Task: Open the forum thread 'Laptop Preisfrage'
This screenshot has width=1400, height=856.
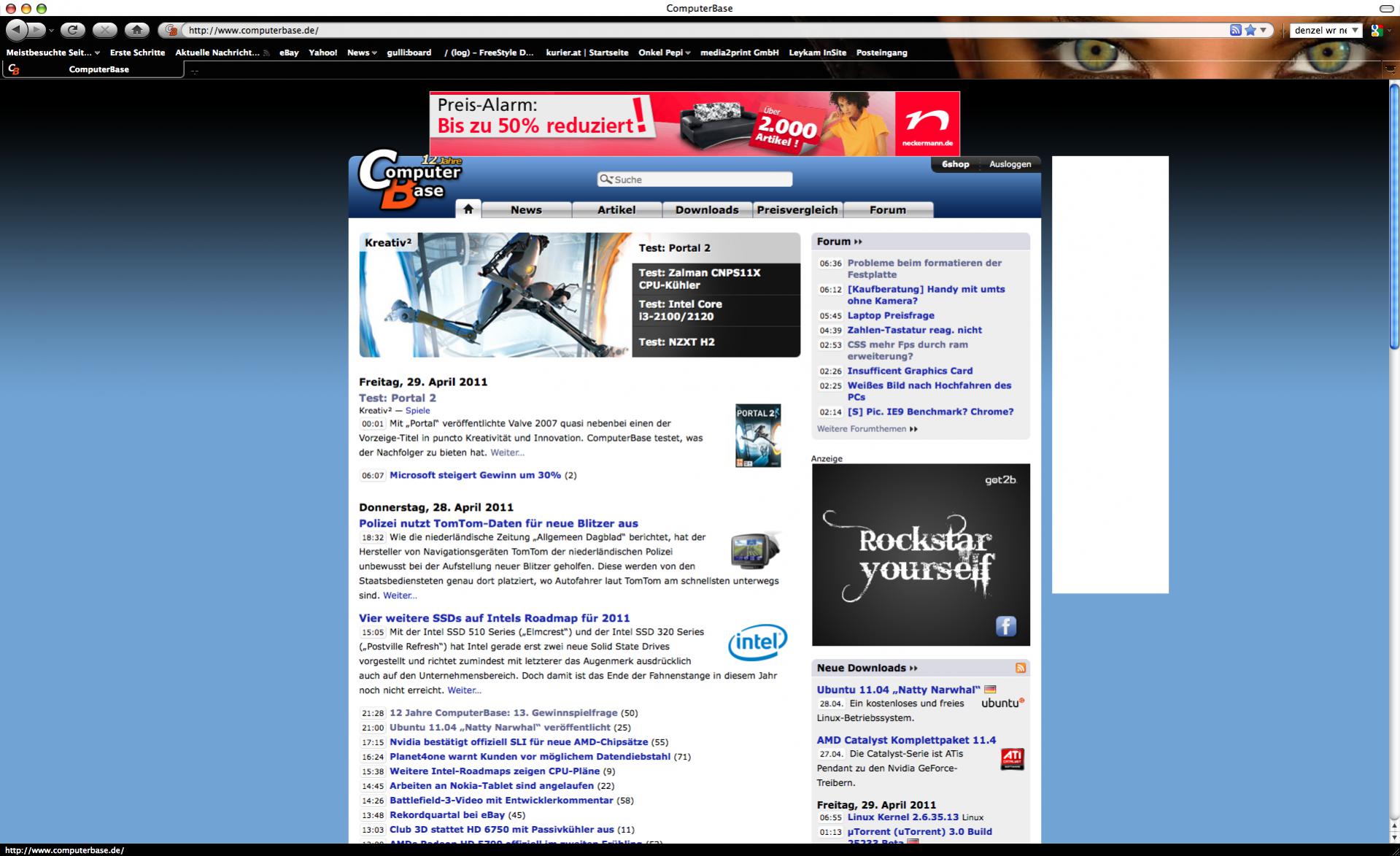Action: [x=891, y=315]
